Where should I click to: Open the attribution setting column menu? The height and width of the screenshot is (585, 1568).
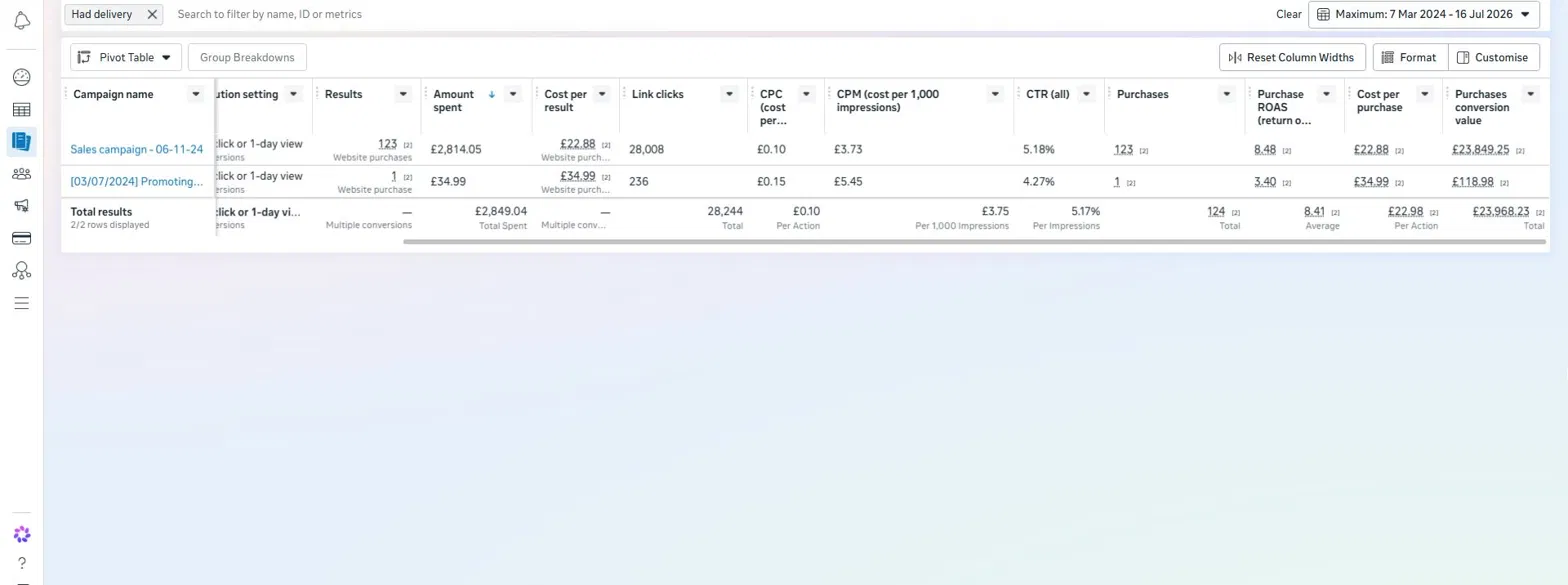click(294, 94)
